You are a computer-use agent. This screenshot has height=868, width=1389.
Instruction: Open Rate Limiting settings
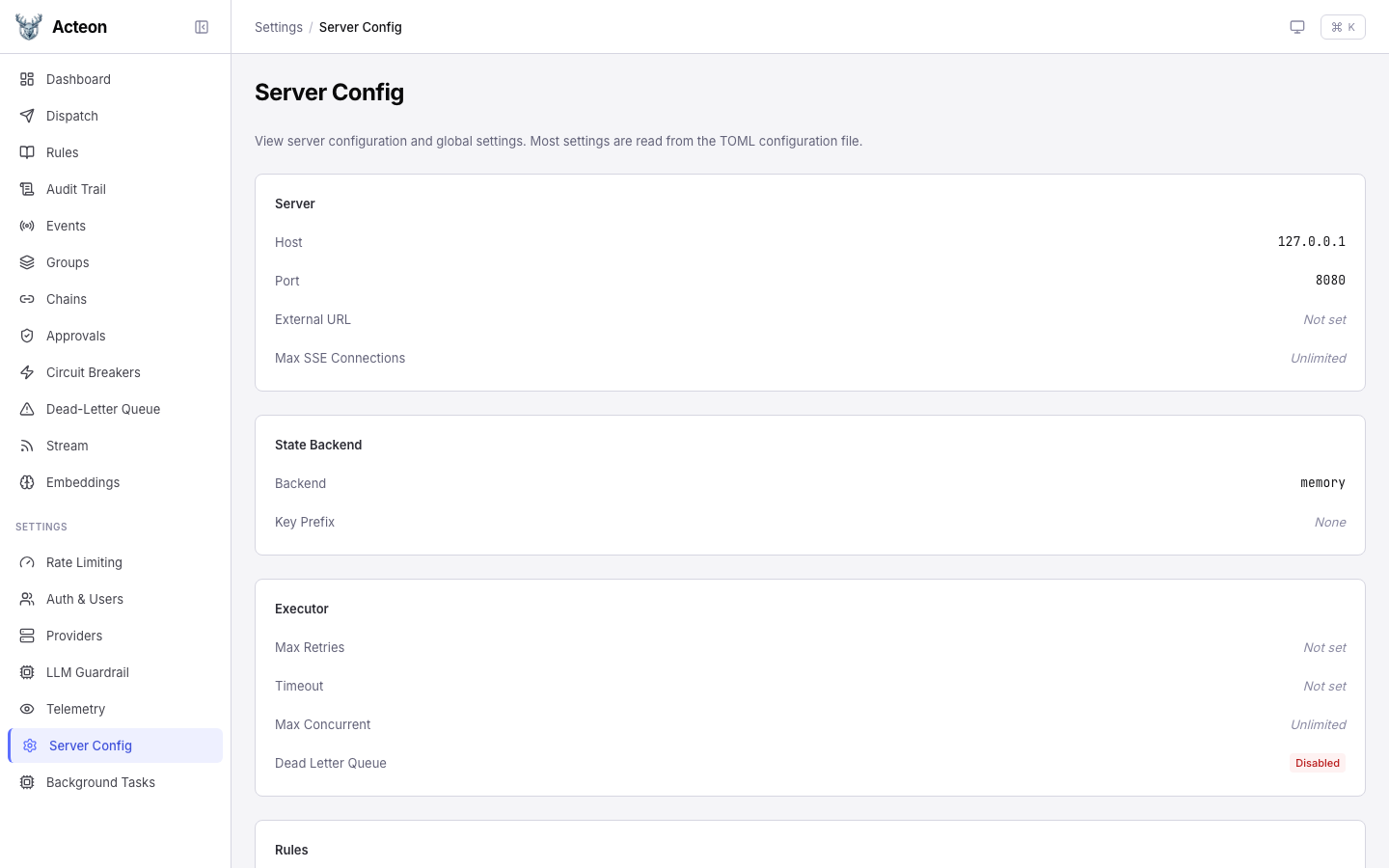pyautogui.click(x=84, y=562)
